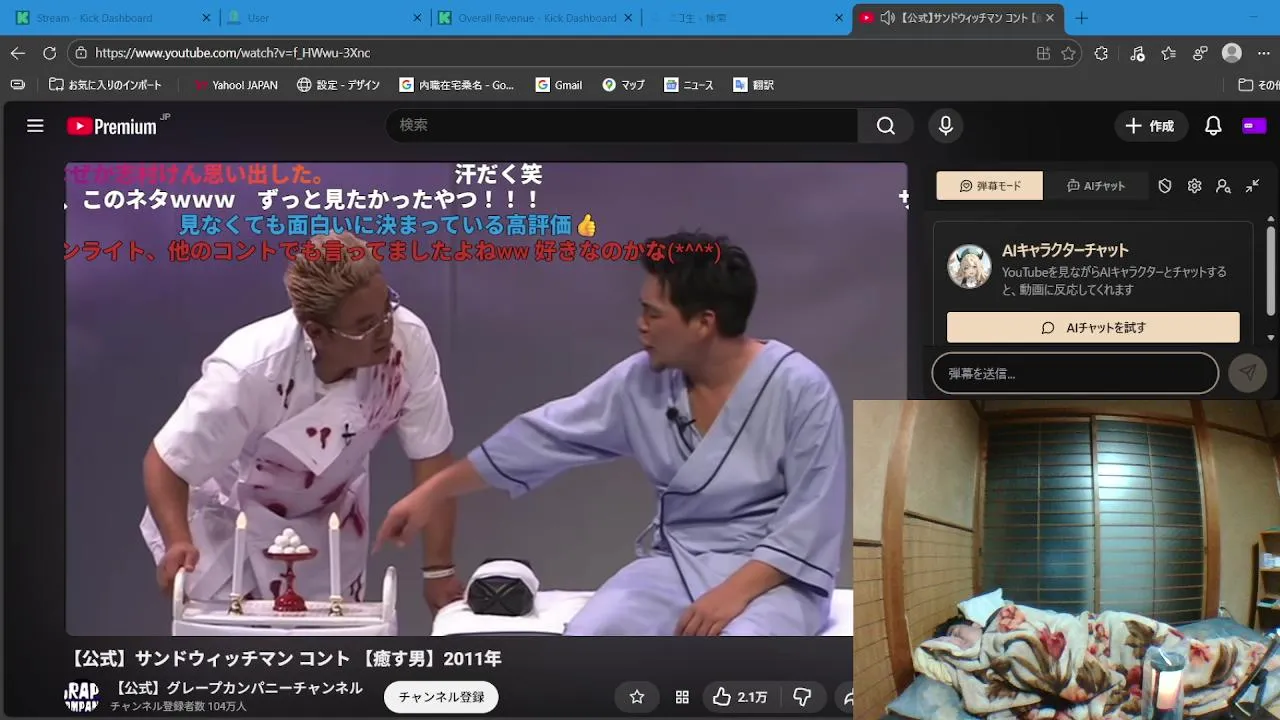This screenshot has height=720, width=1280.
Task: Open favorites list icon in toolbar
Action: click(x=1169, y=53)
